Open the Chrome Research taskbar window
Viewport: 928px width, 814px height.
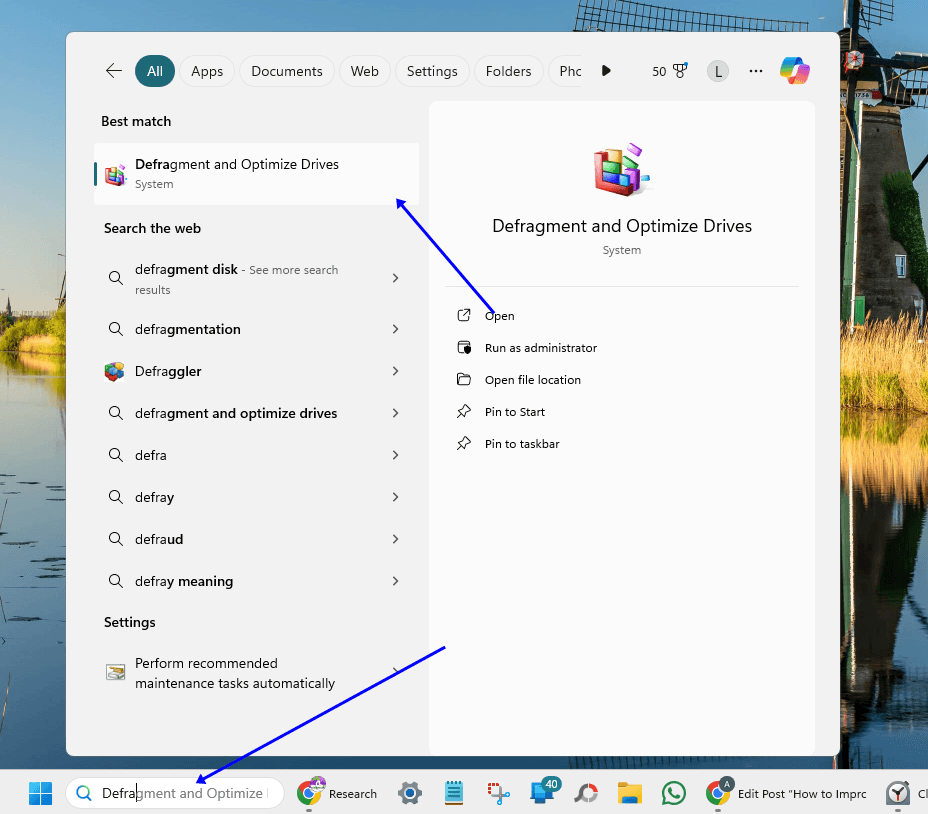point(337,793)
